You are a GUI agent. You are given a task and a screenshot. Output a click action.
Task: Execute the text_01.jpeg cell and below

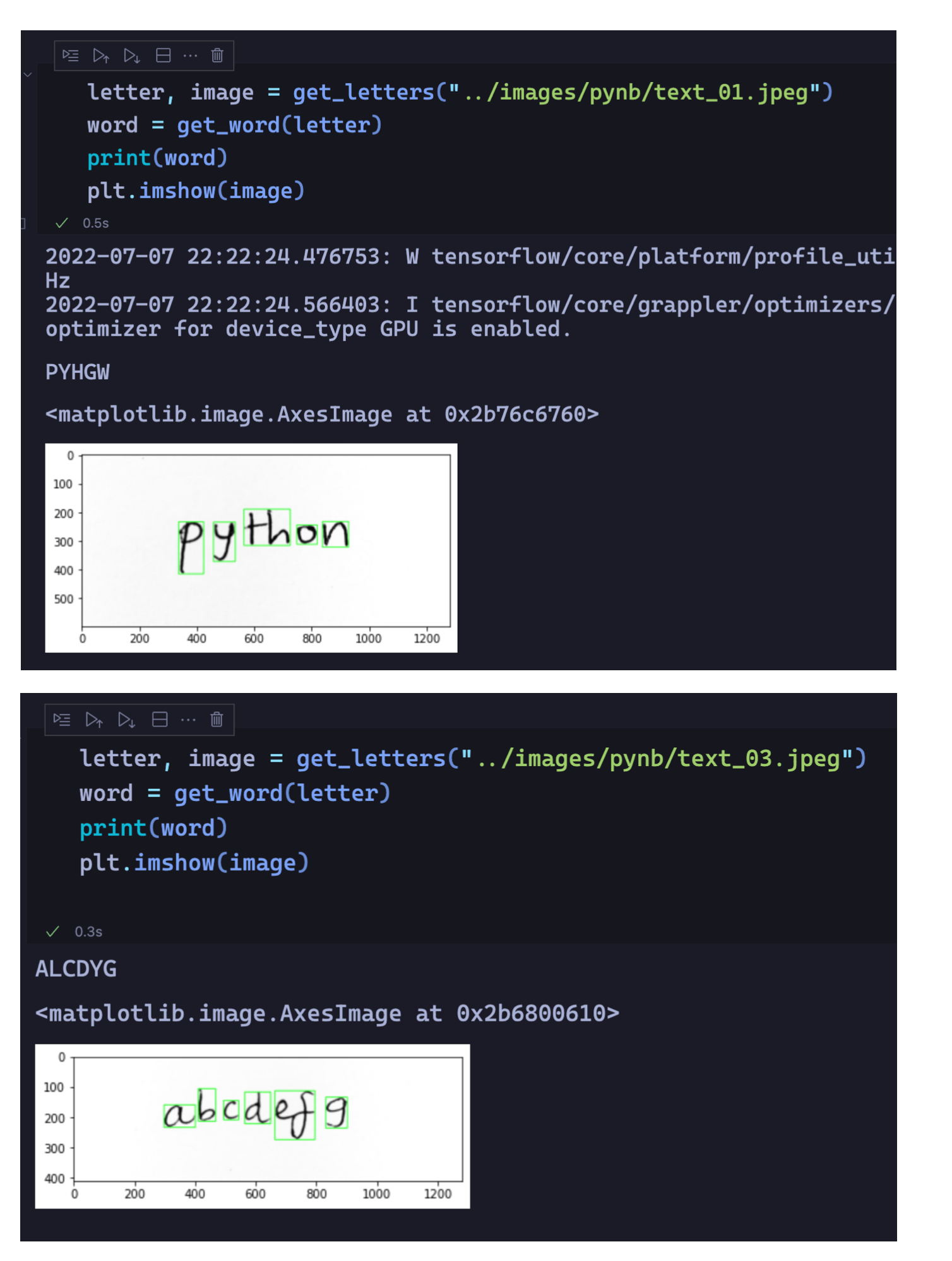[x=131, y=56]
